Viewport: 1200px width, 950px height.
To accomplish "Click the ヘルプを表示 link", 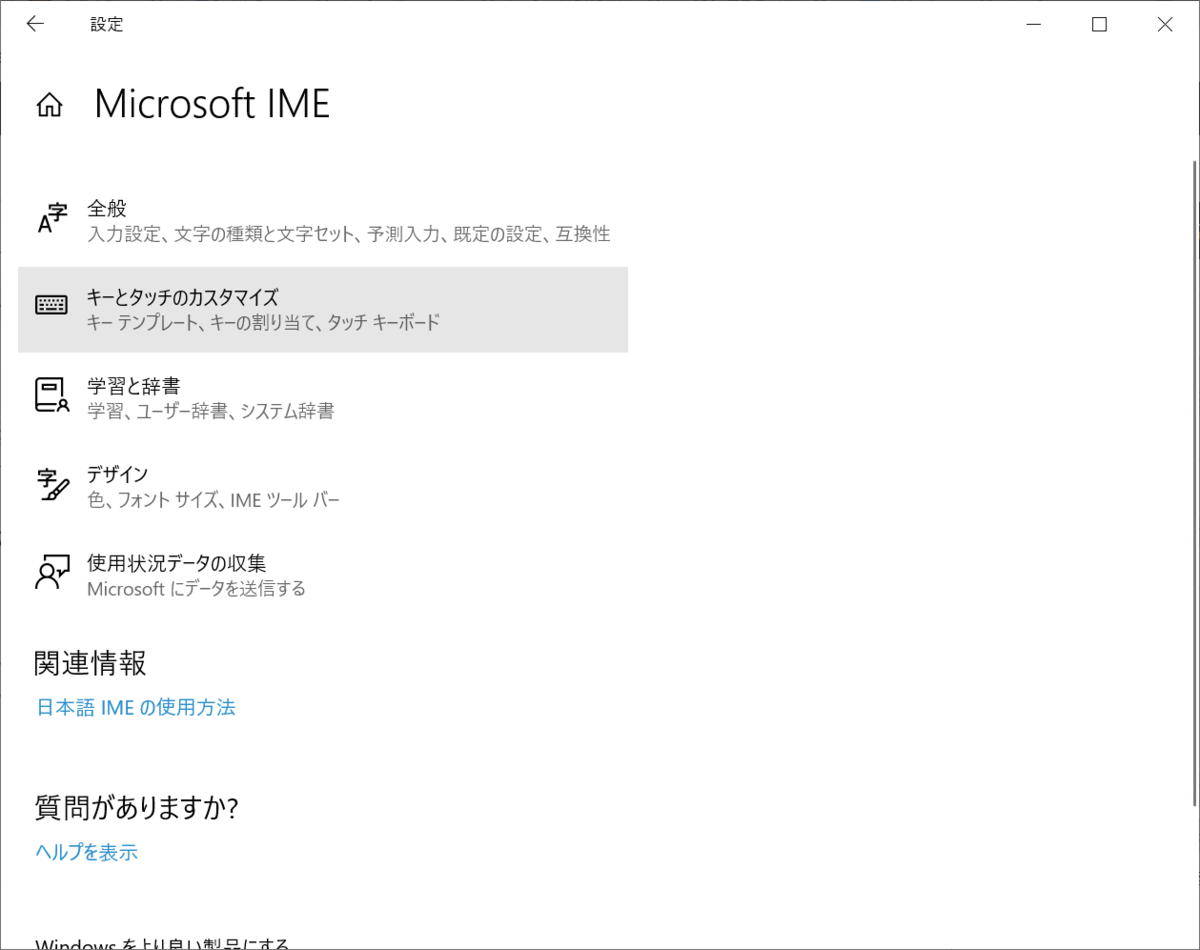I will pyautogui.click(x=86, y=853).
